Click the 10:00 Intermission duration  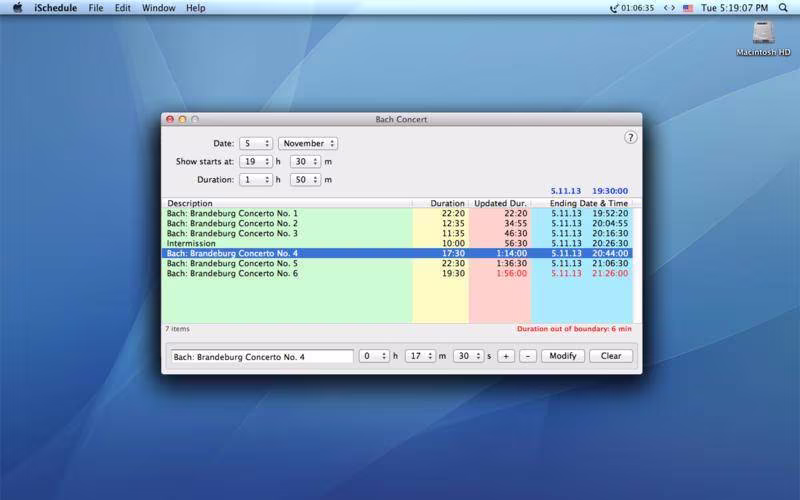click(453, 243)
